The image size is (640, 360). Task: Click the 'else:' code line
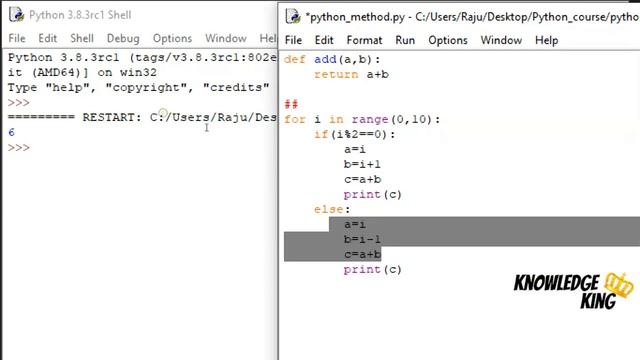(x=332, y=209)
